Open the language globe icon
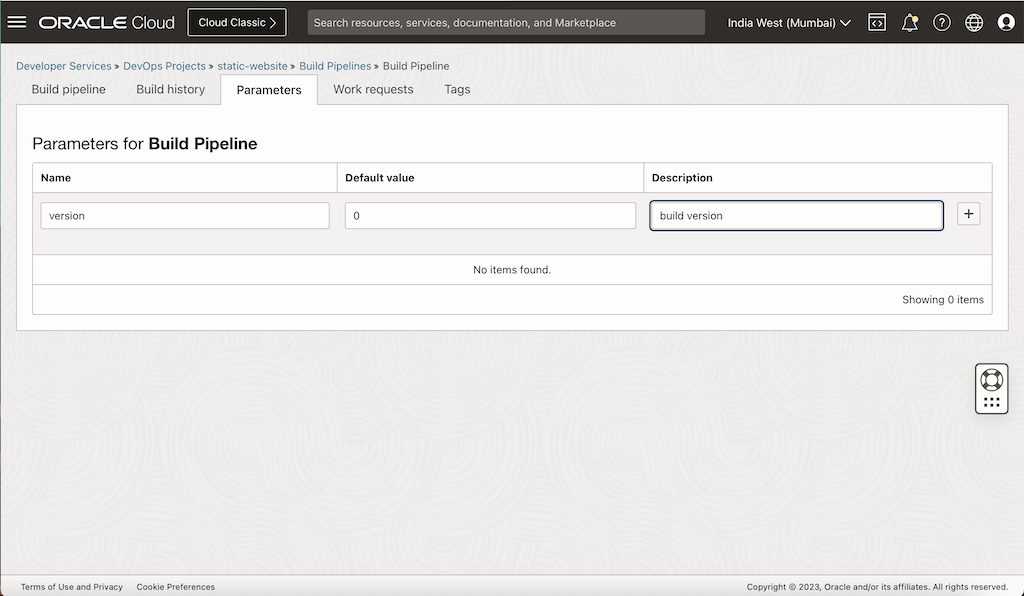This screenshot has width=1024, height=596. pyautogui.click(x=974, y=23)
